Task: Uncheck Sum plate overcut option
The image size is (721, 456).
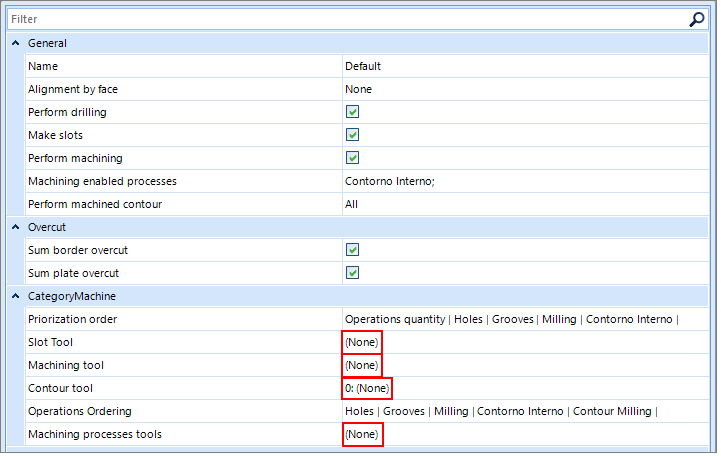Action: [x=352, y=273]
